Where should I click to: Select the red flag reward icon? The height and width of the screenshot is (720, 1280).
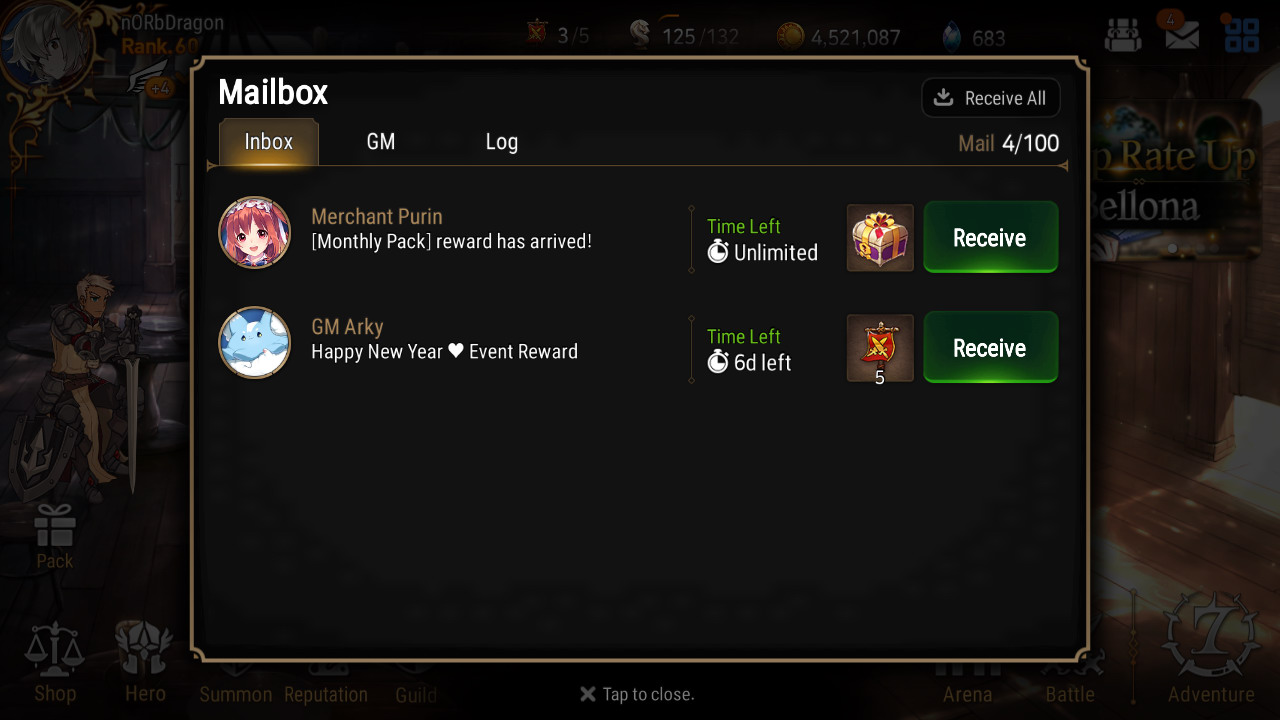pyautogui.click(x=880, y=348)
